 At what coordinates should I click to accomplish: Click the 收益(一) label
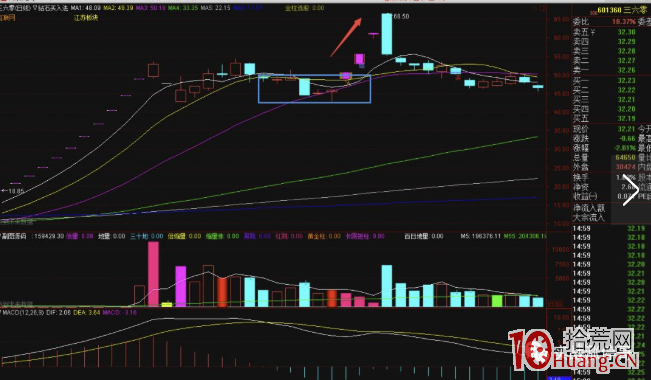pyautogui.click(x=585, y=196)
